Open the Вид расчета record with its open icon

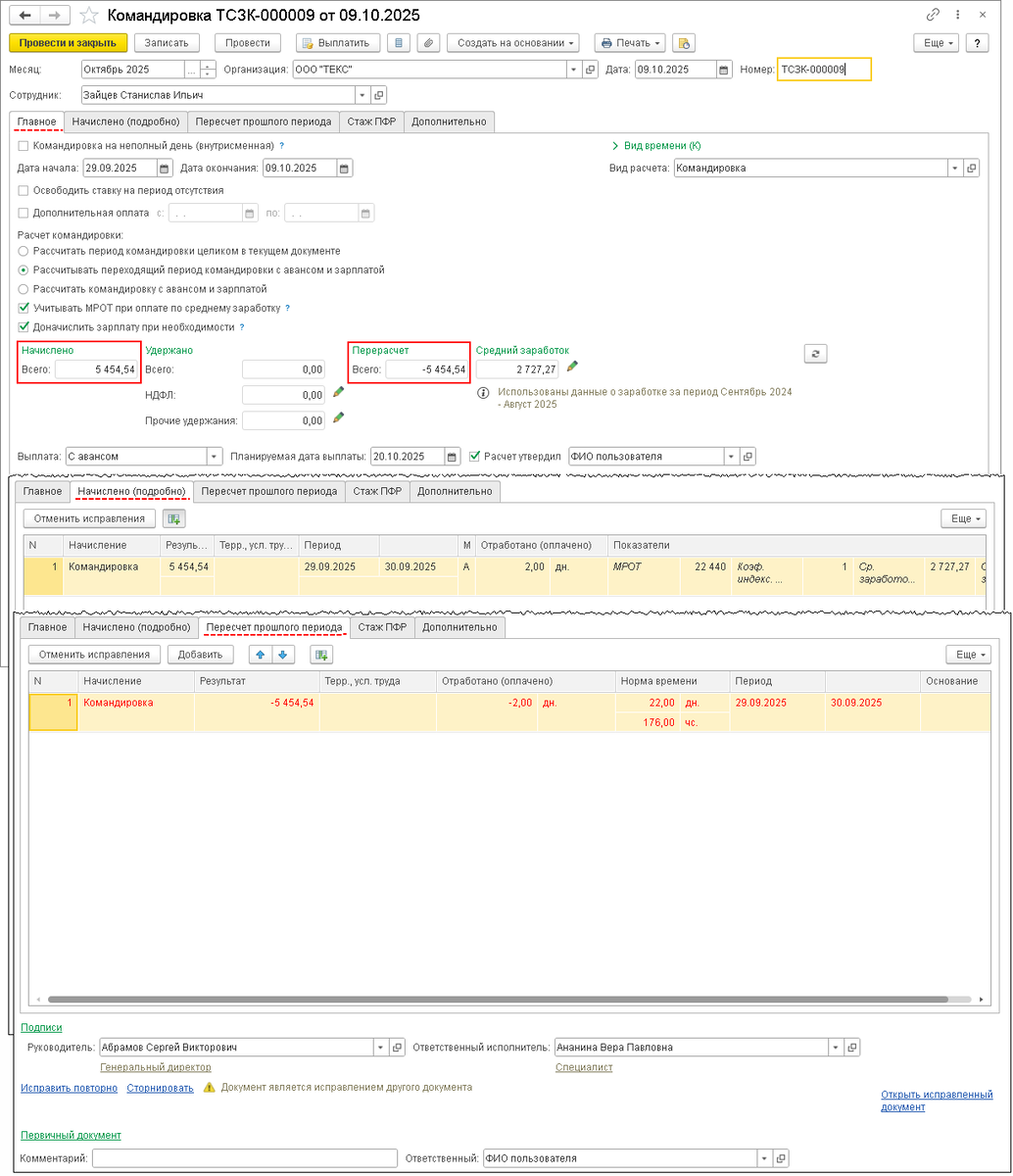972,168
